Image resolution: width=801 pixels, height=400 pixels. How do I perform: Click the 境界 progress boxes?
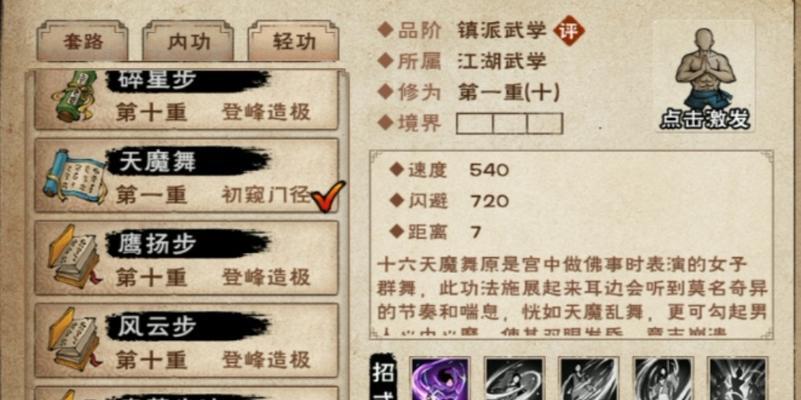click(509, 124)
